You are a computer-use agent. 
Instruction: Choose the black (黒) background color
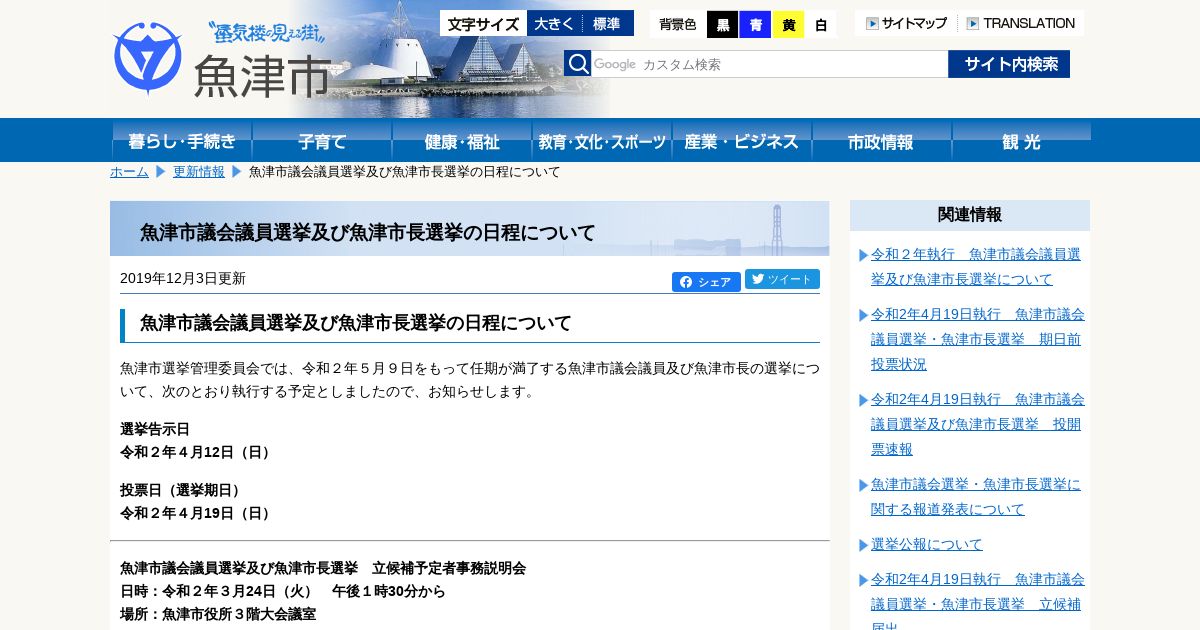click(x=722, y=24)
